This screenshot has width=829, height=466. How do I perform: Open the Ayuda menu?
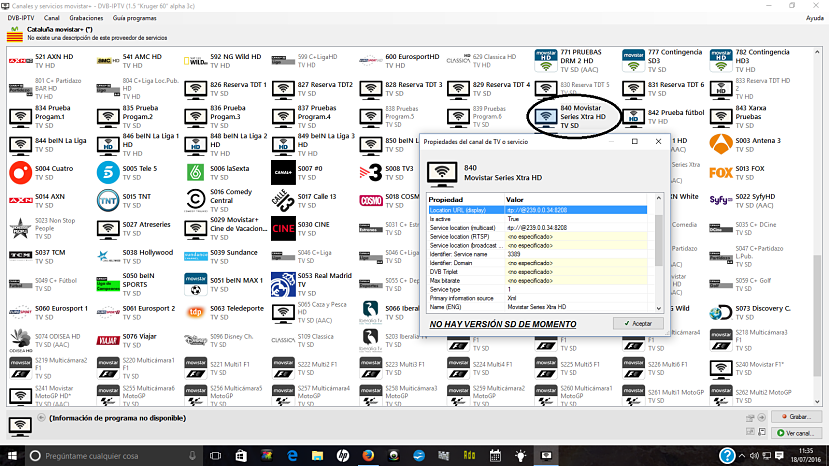(x=815, y=18)
